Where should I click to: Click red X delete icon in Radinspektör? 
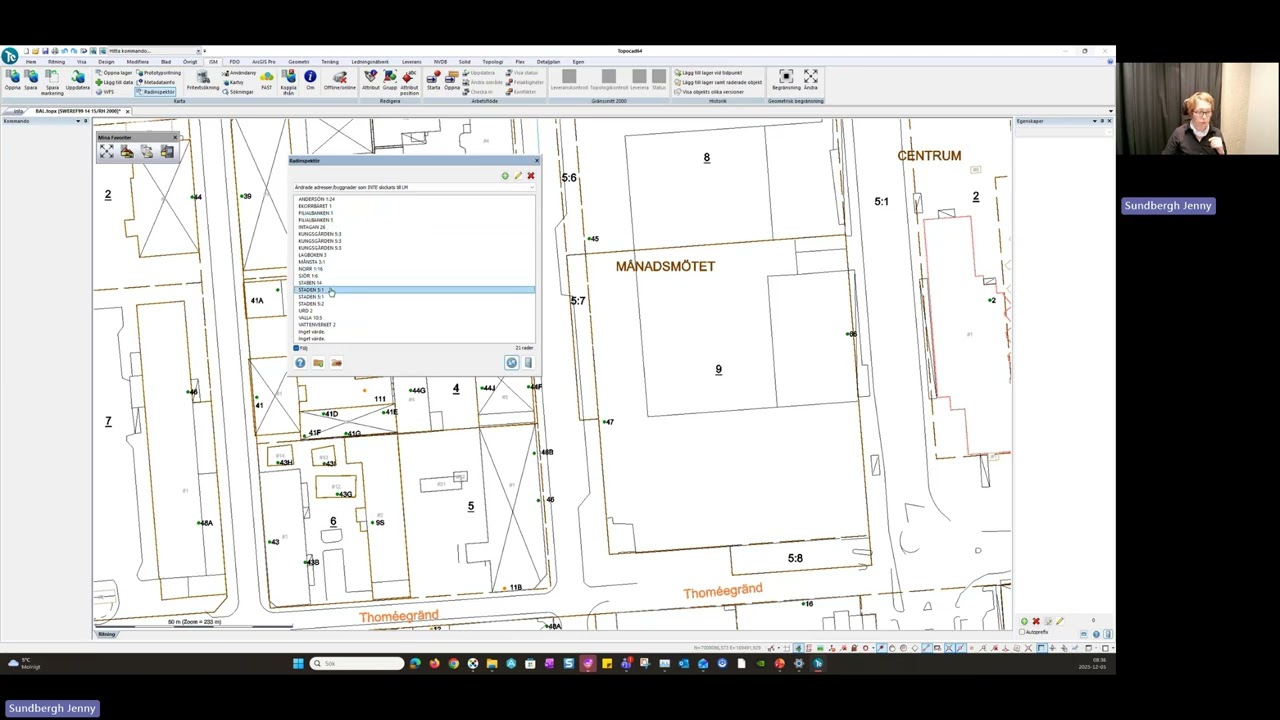[531, 176]
